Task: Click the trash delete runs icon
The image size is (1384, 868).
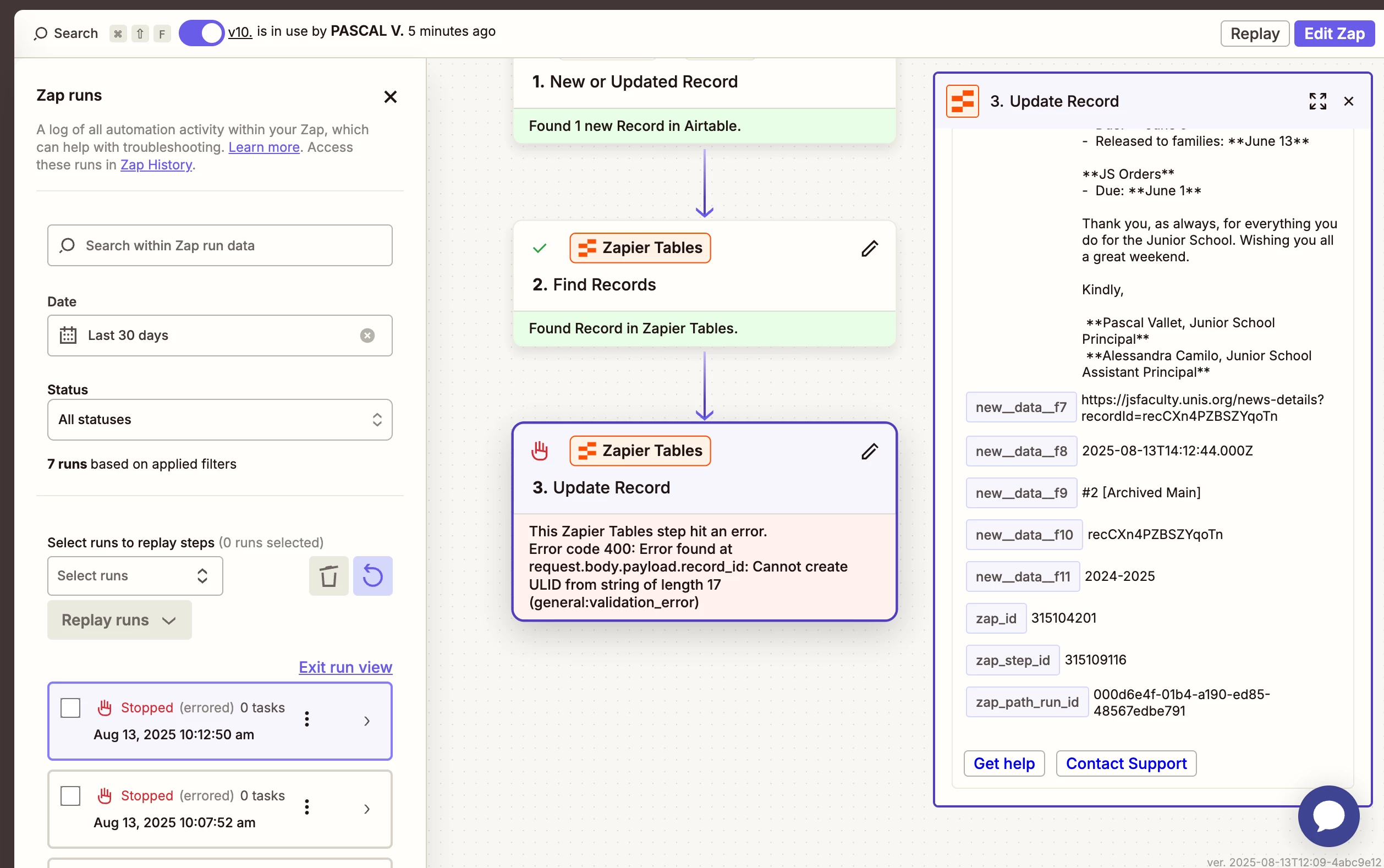Action: pyautogui.click(x=329, y=576)
